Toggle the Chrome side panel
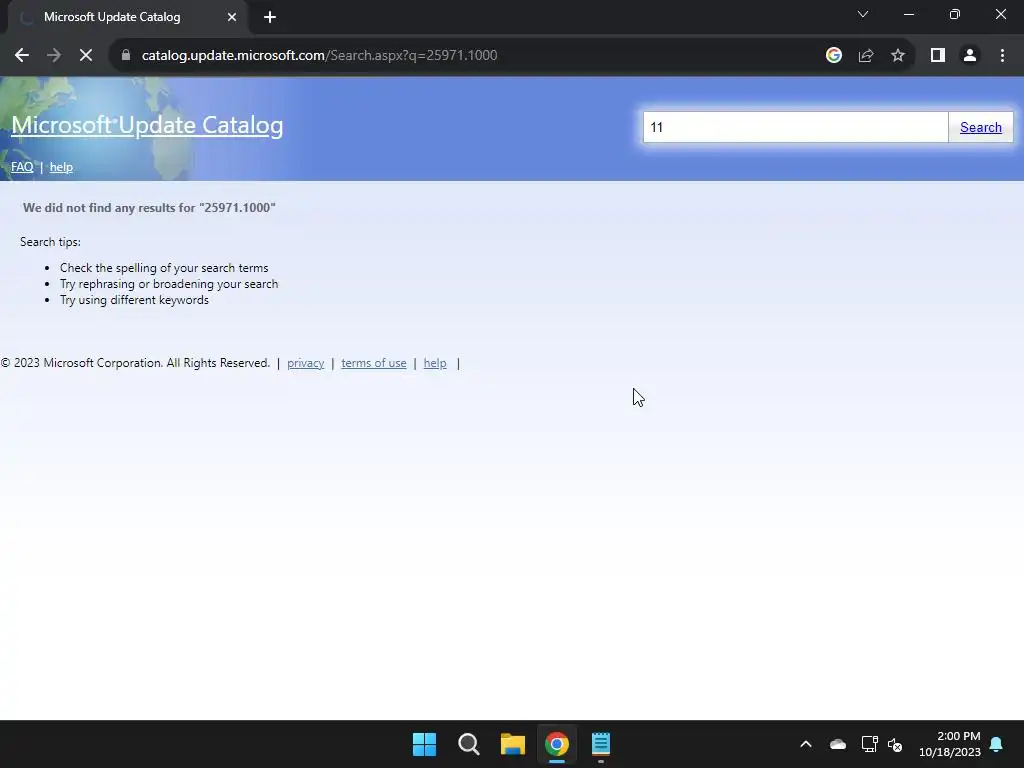The height and width of the screenshot is (768, 1024). click(938, 56)
